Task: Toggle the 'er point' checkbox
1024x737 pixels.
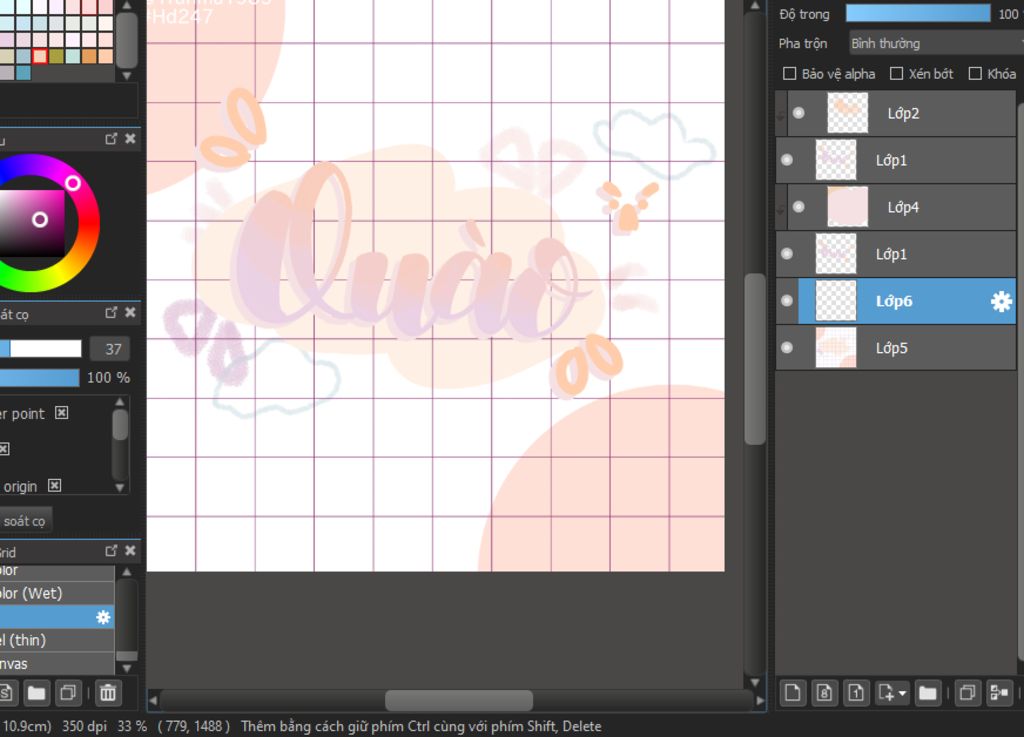Action: point(61,413)
